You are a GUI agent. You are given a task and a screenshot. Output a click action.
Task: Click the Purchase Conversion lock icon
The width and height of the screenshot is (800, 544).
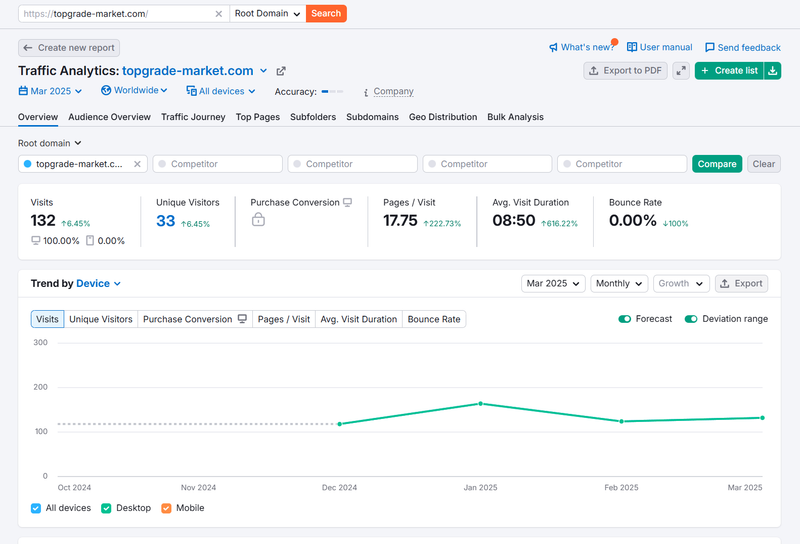(258, 219)
